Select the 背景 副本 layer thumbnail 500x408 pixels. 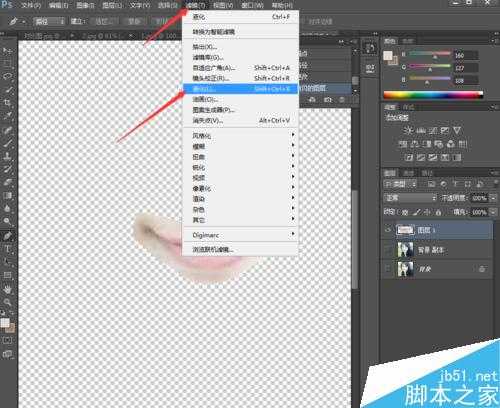pos(405,250)
